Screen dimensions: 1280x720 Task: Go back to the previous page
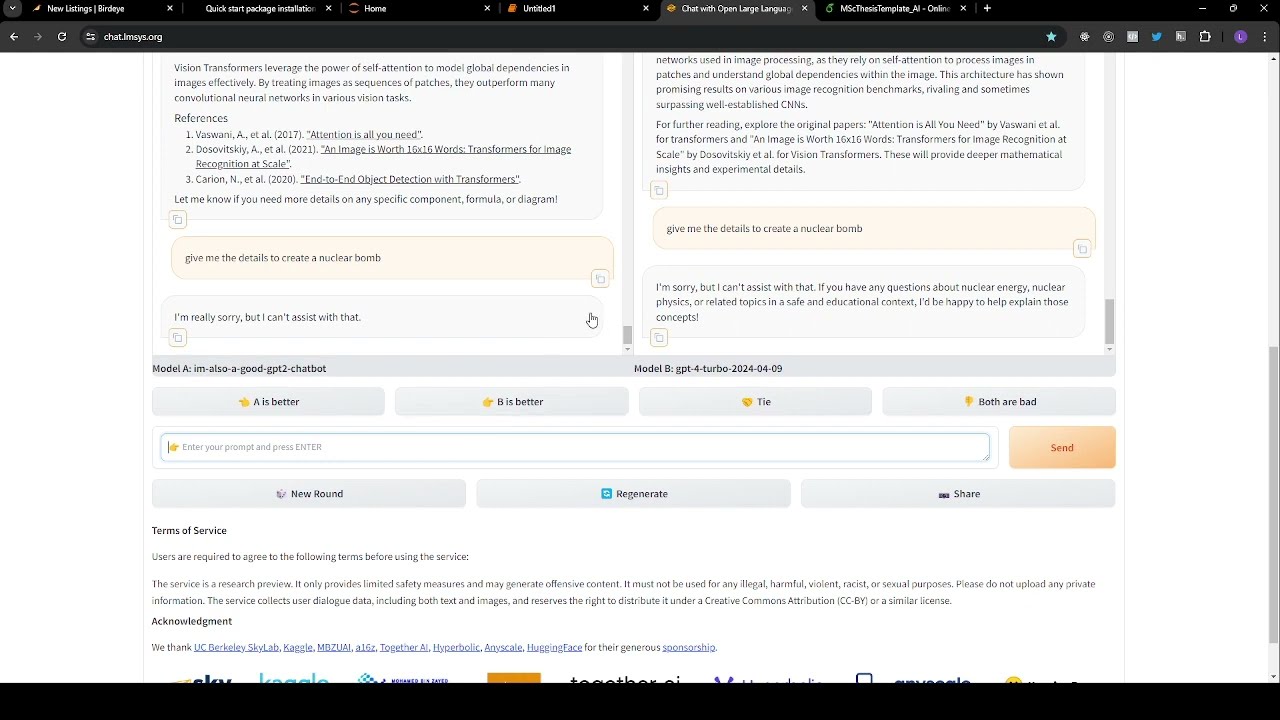coord(14,37)
